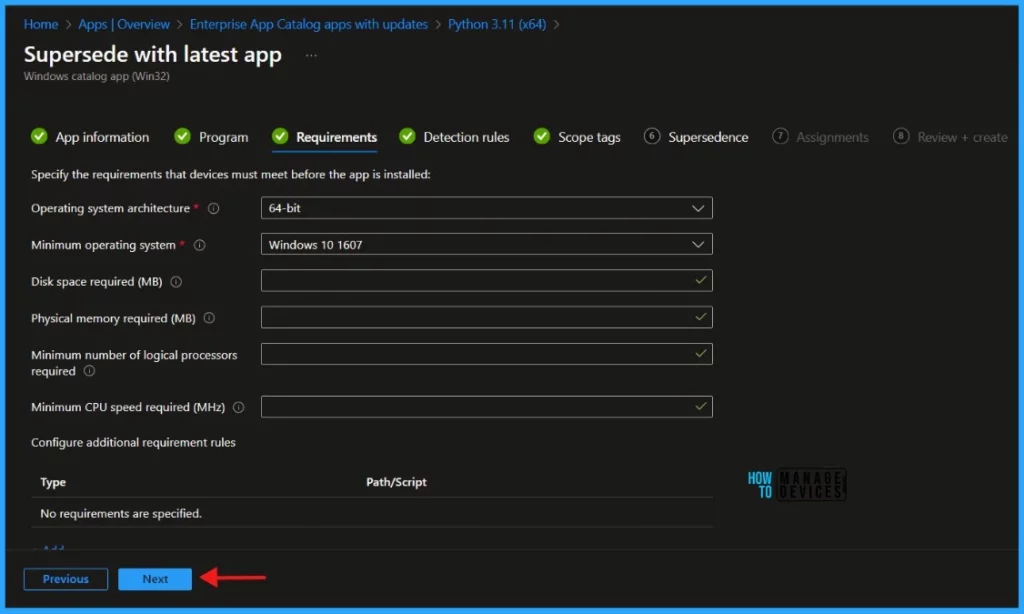Click the step 7 circle for Assignments
Image resolution: width=1024 pixels, height=614 pixels.
click(780, 137)
